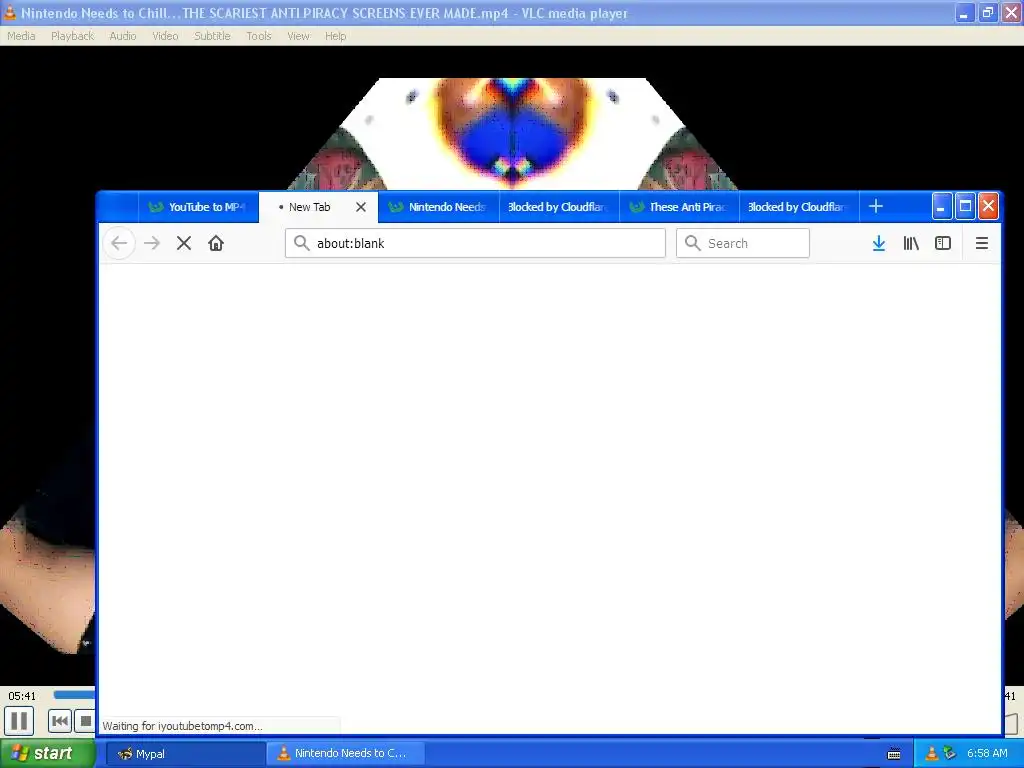Open the downloads arrow in browser toolbar
Image resolution: width=1024 pixels, height=768 pixels.
pyautogui.click(x=879, y=244)
